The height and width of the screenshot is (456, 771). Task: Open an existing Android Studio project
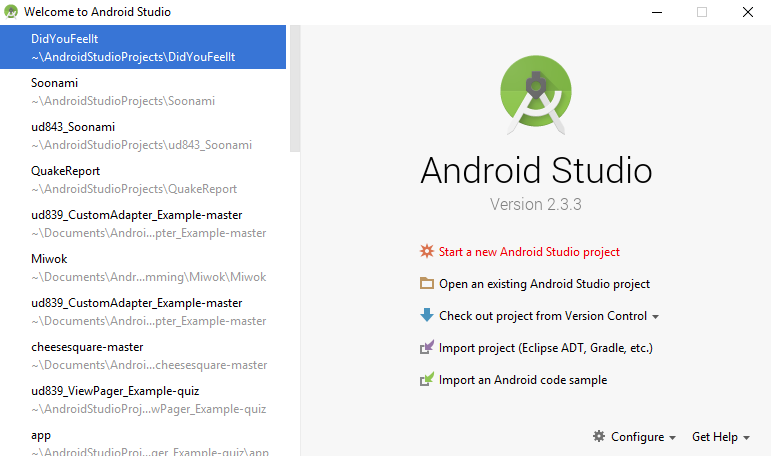(544, 284)
